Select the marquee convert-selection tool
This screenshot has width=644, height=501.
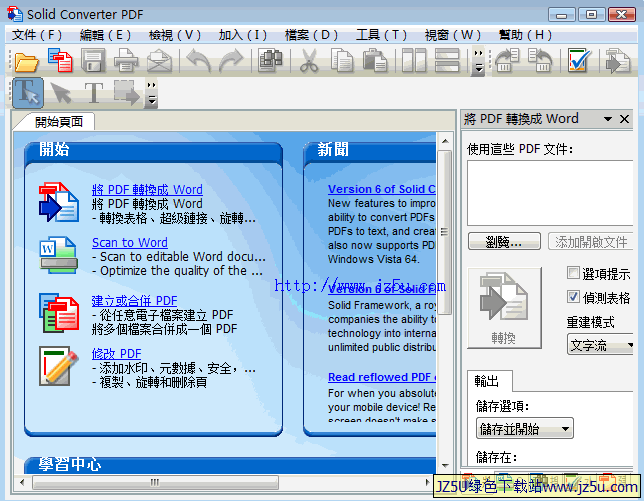click(127, 92)
